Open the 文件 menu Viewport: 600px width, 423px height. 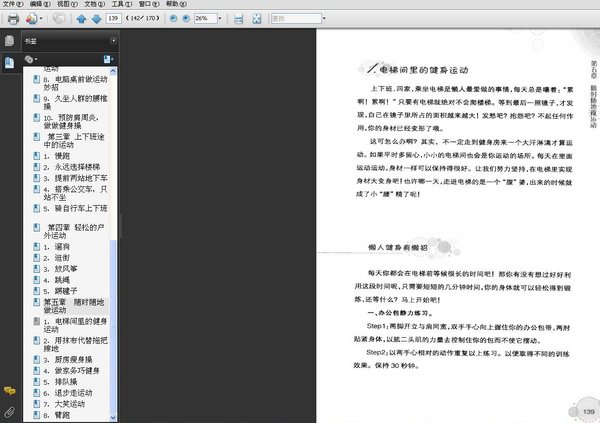9,4
